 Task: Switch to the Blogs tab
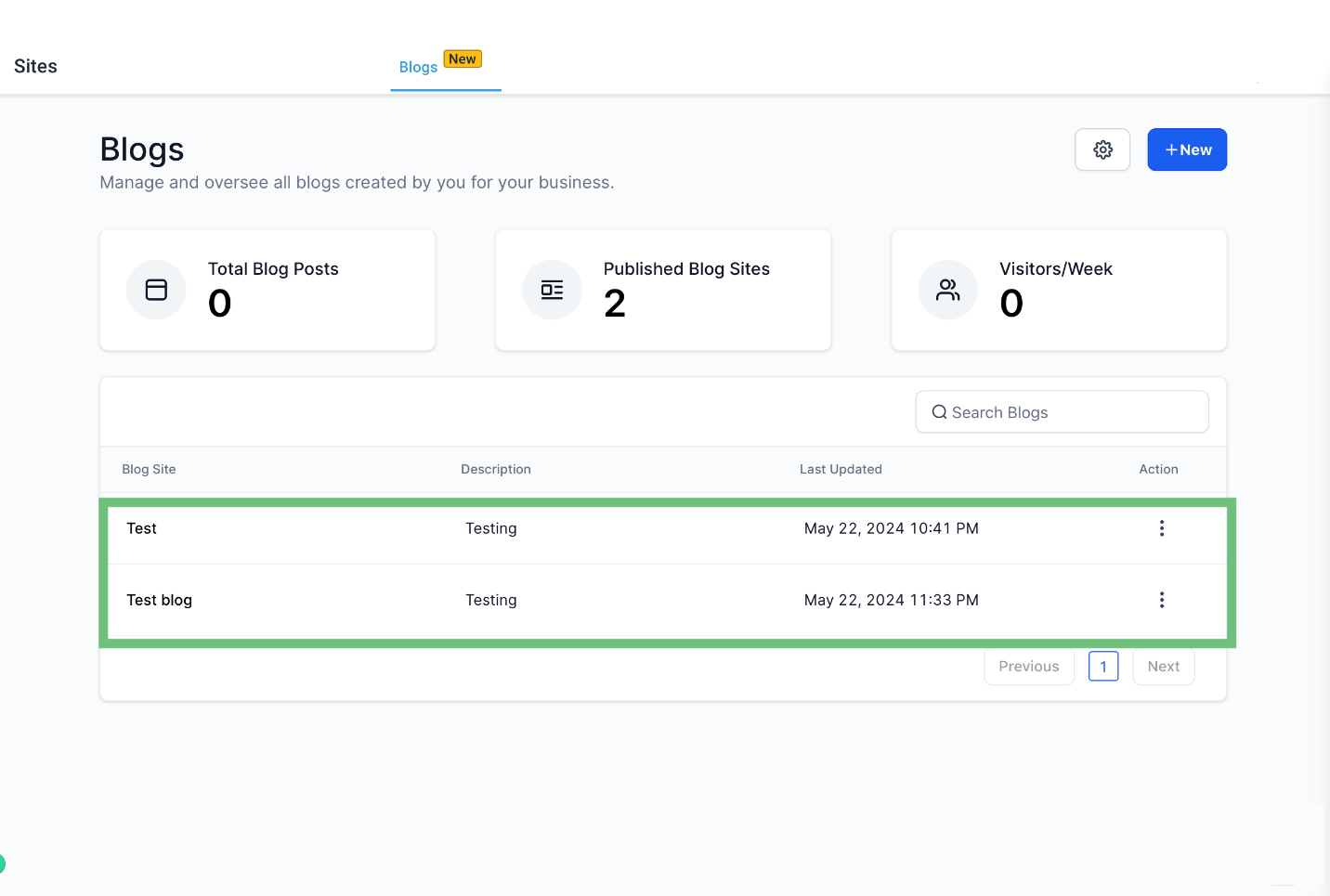(x=418, y=67)
